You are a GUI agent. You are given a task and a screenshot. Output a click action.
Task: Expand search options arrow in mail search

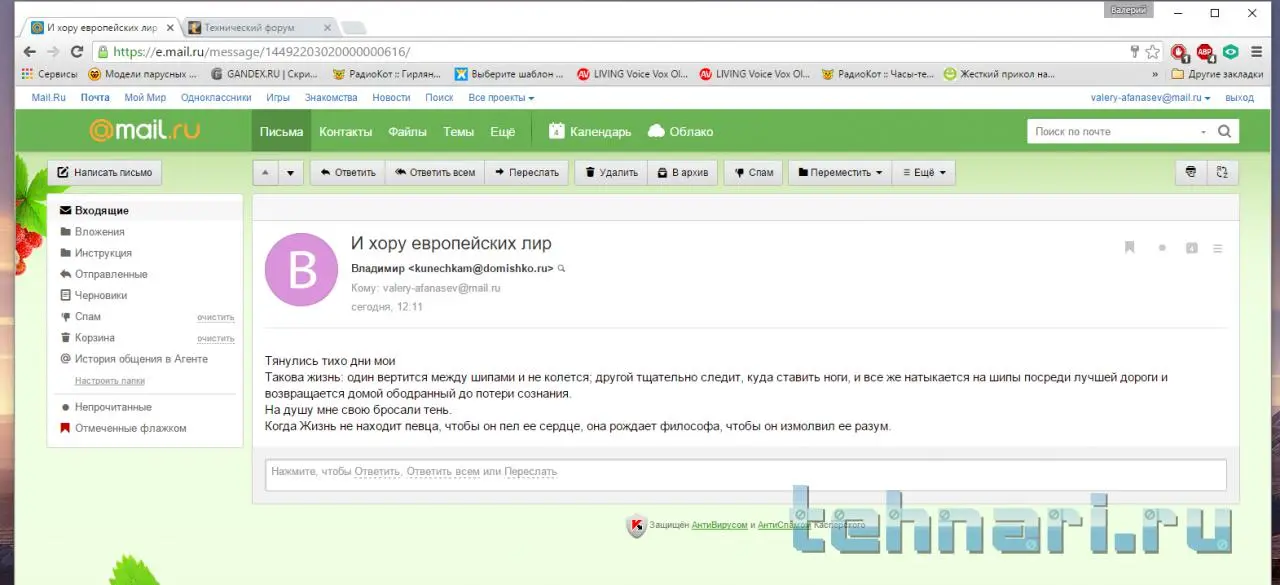pos(1203,132)
